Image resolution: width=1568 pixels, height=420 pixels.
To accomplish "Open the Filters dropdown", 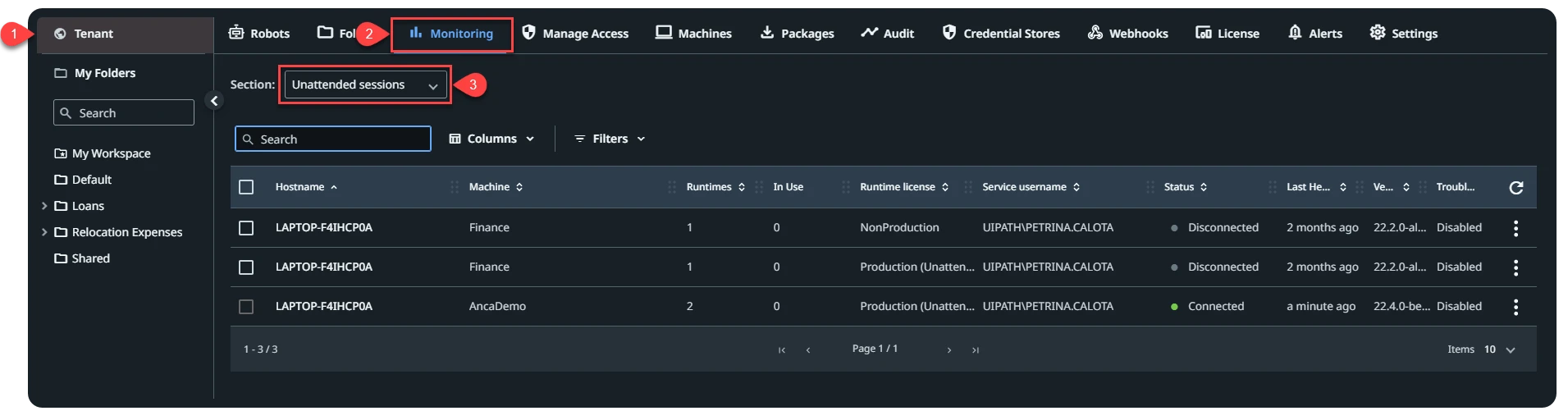I will click(x=610, y=139).
